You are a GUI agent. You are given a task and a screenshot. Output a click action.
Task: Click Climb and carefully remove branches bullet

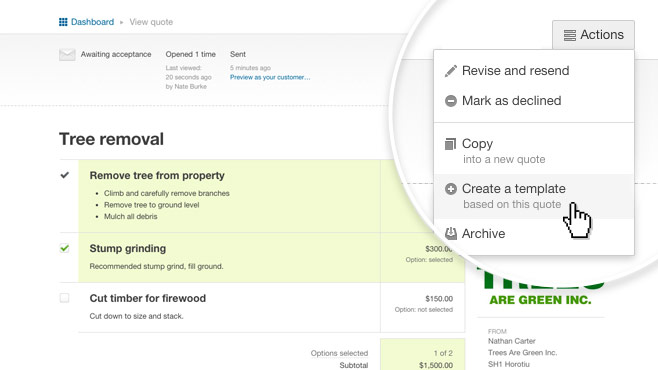pos(167,193)
